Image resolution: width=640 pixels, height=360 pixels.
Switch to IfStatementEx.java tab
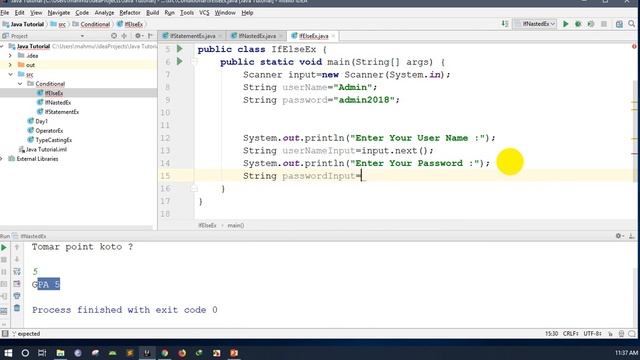[192, 36]
